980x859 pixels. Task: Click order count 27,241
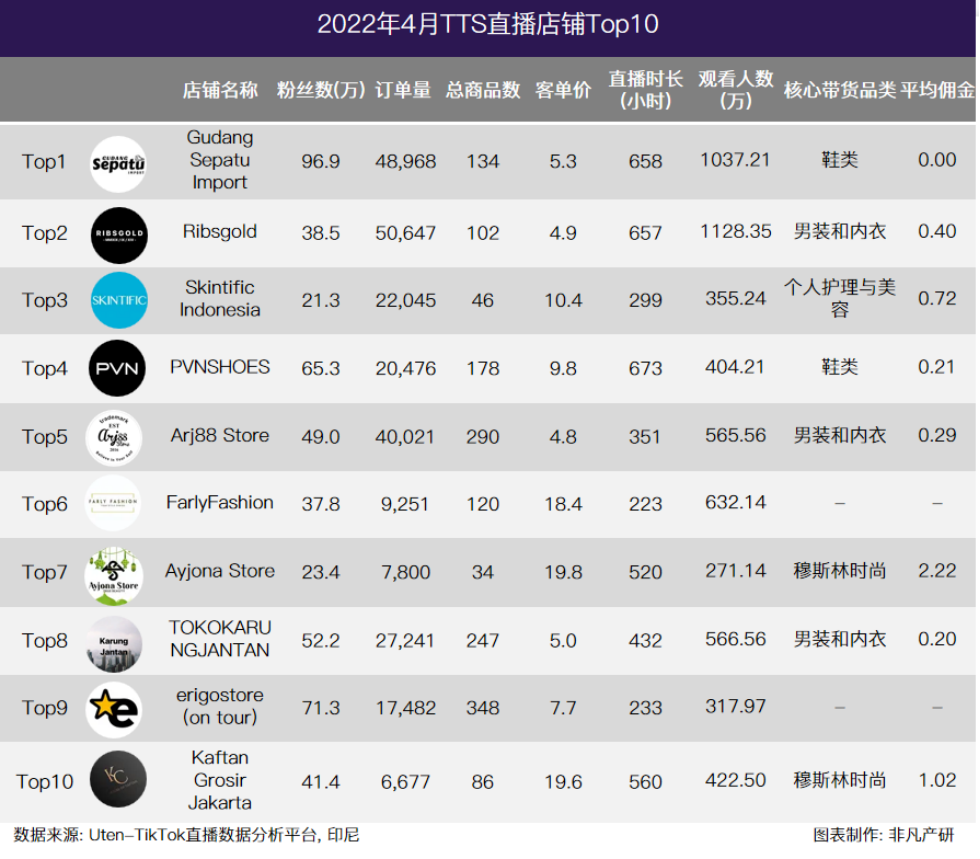click(405, 641)
